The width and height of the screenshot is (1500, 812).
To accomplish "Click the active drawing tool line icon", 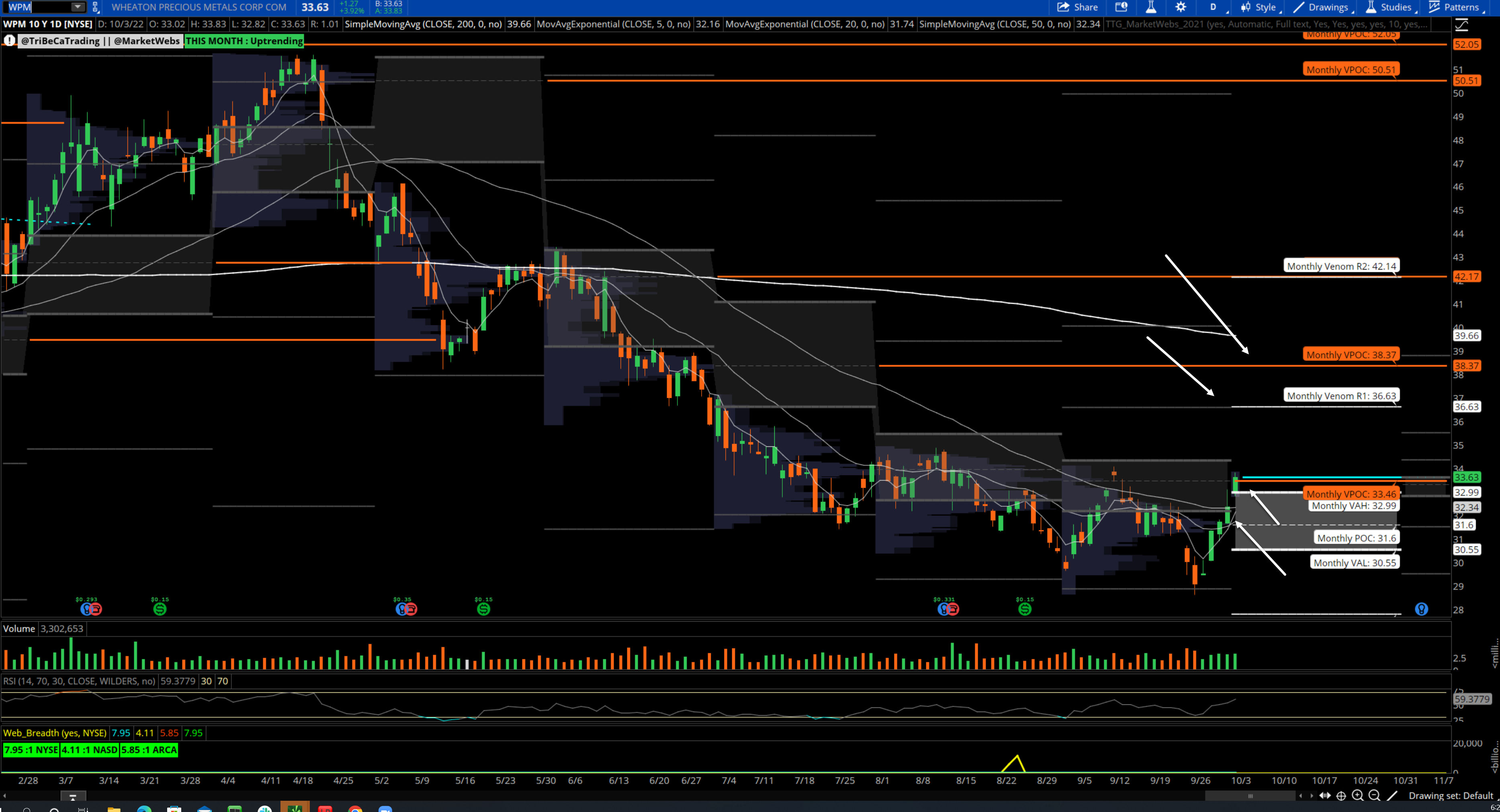I will point(1392,796).
